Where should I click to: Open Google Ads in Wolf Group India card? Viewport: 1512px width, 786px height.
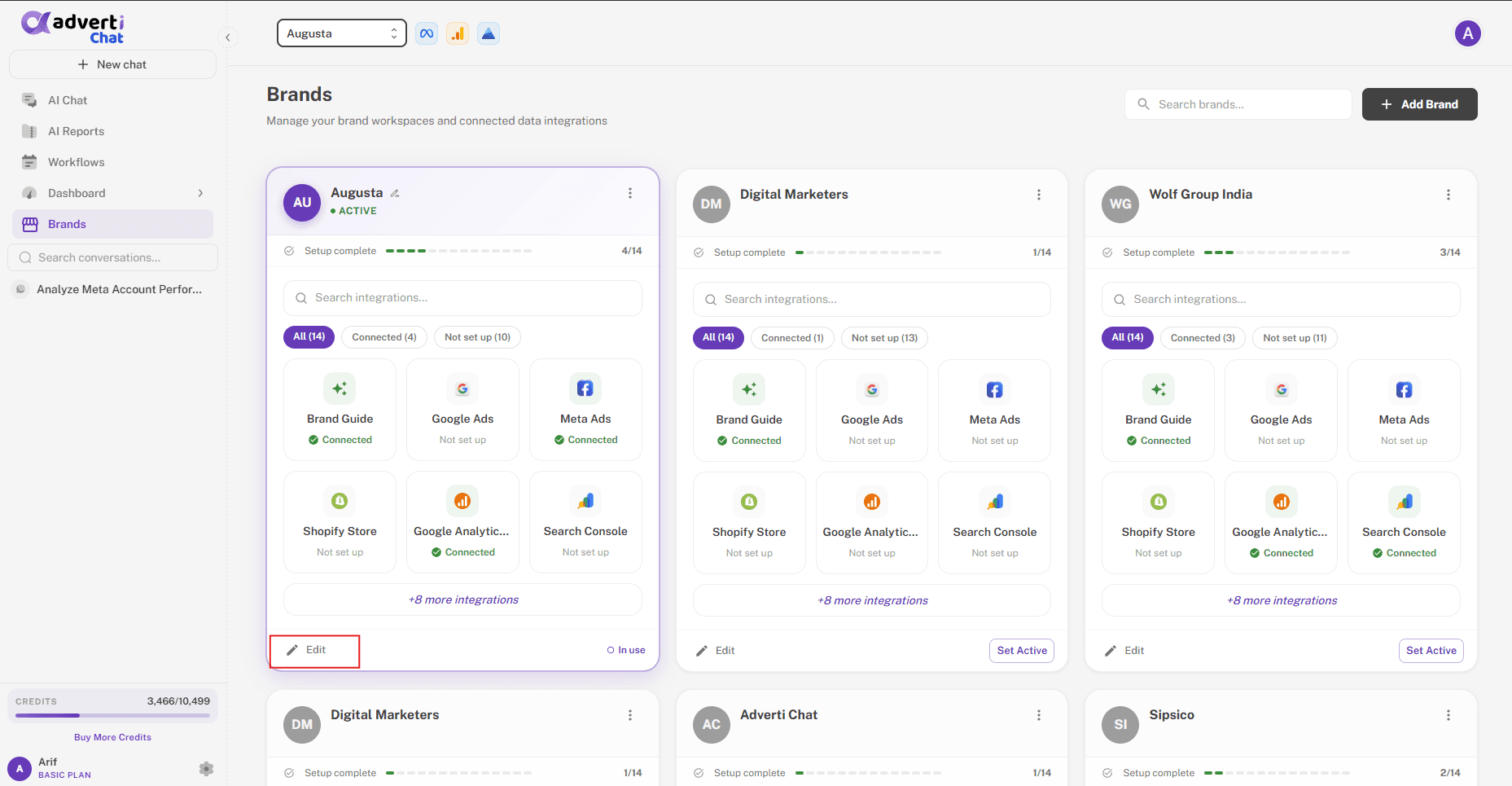pyautogui.click(x=1282, y=411)
